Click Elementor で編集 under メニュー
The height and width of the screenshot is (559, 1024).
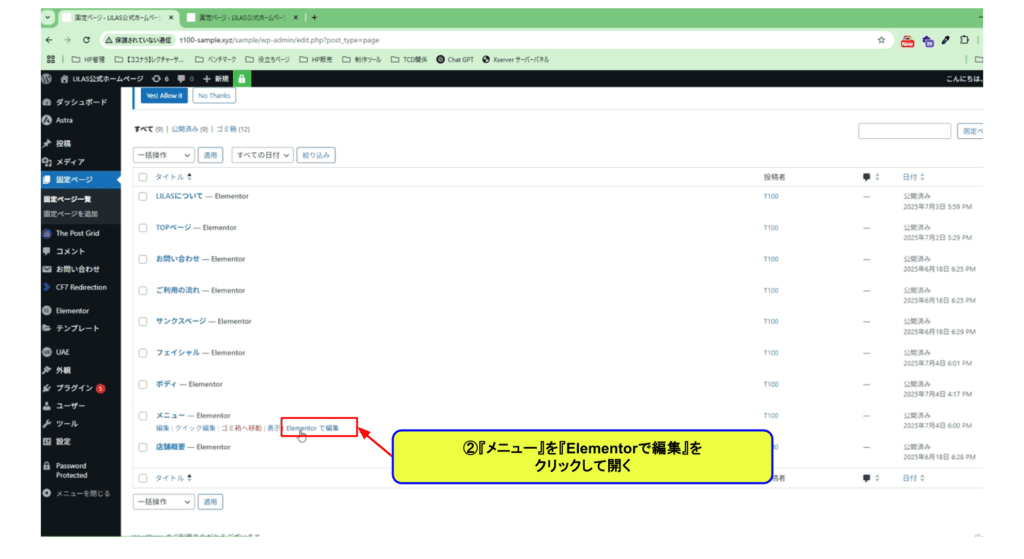[x=312, y=428]
